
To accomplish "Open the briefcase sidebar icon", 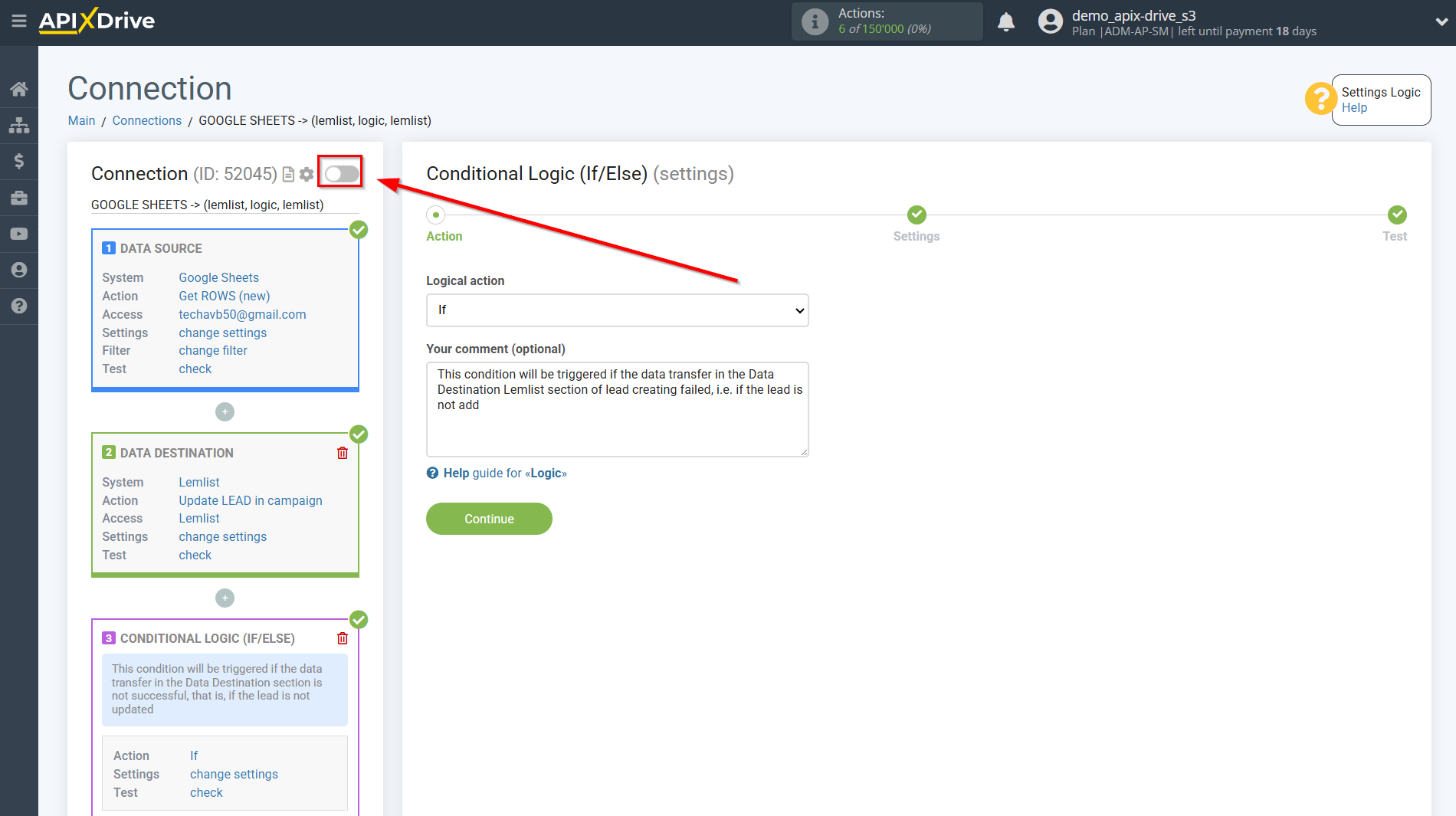I will (x=19, y=198).
